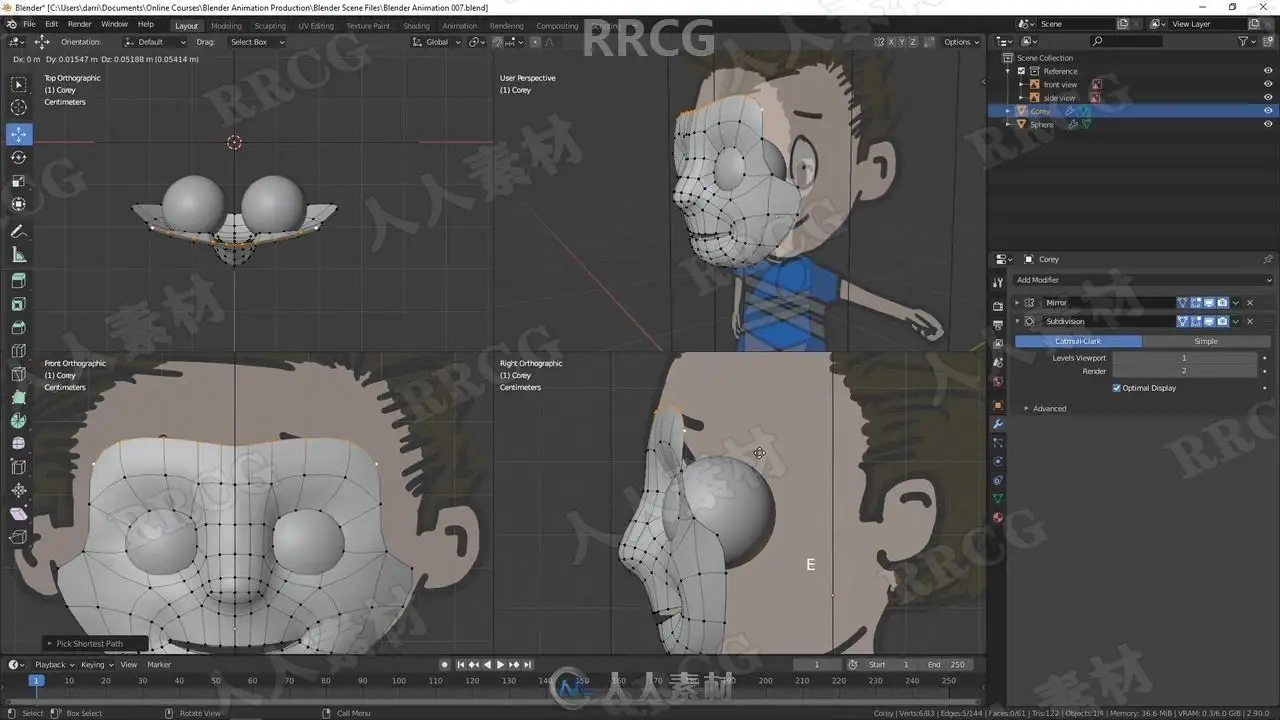This screenshot has width=1280, height=720.
Task: Hide the front view object
Action: click(1268, 84)
